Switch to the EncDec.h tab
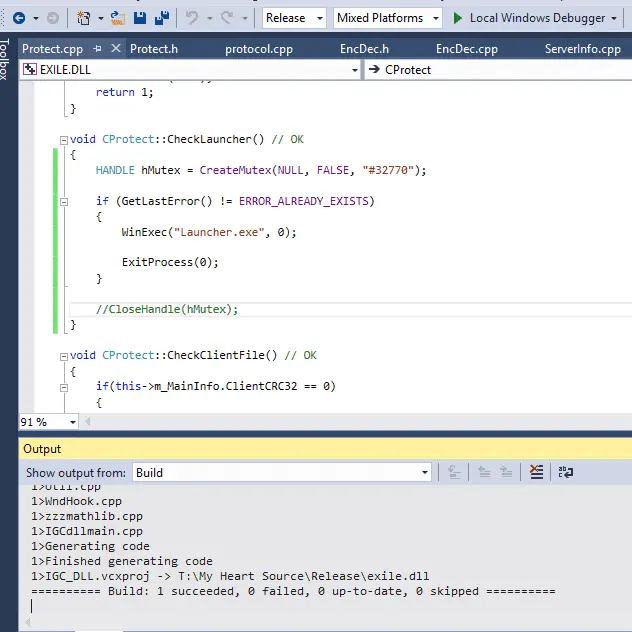This screenshot has width=632, height=632. pyautogui.click(x=364, y=49)
